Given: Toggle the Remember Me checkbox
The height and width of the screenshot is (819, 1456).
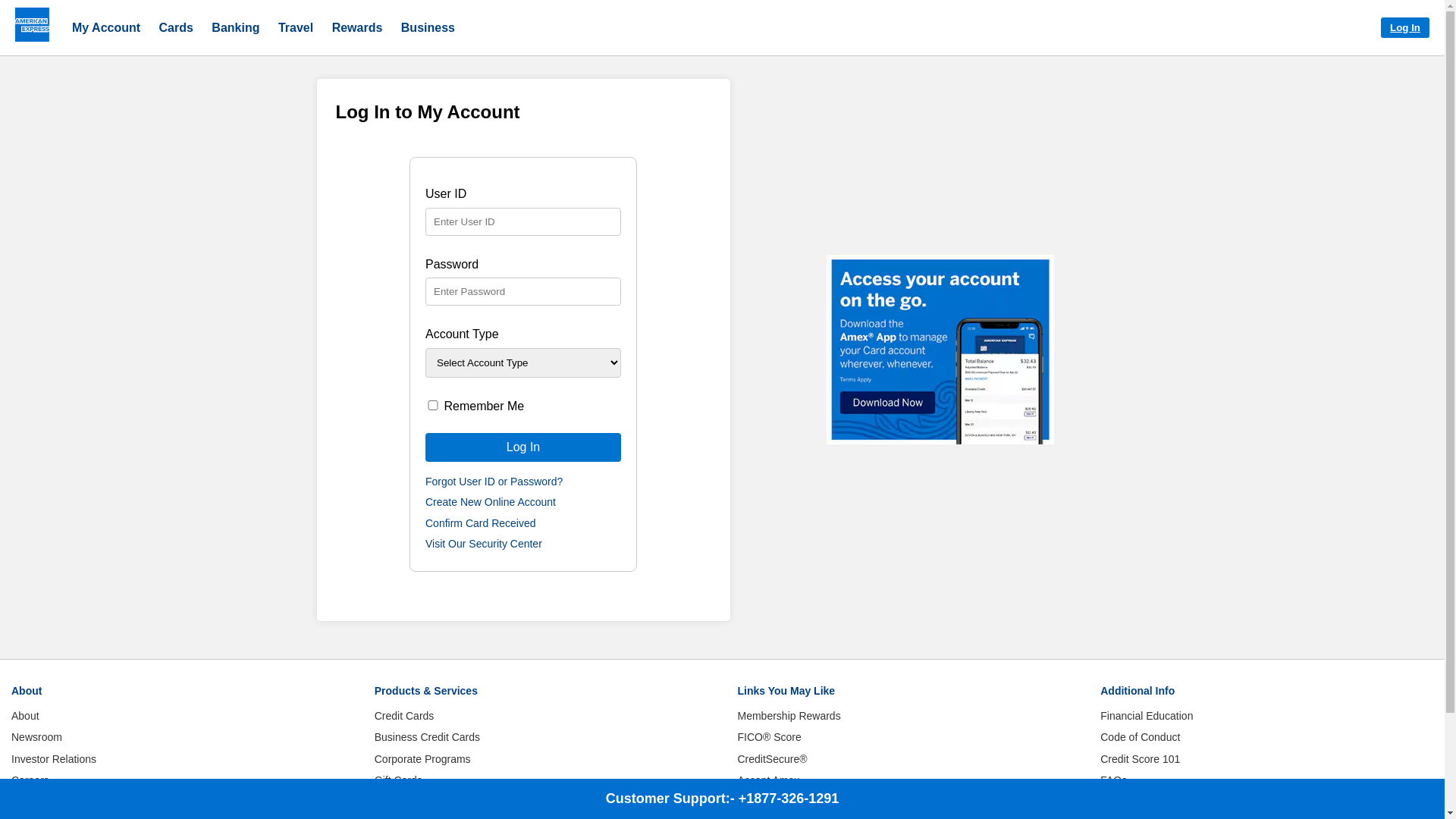Looking at the screenshot, I should coord(433,406).
